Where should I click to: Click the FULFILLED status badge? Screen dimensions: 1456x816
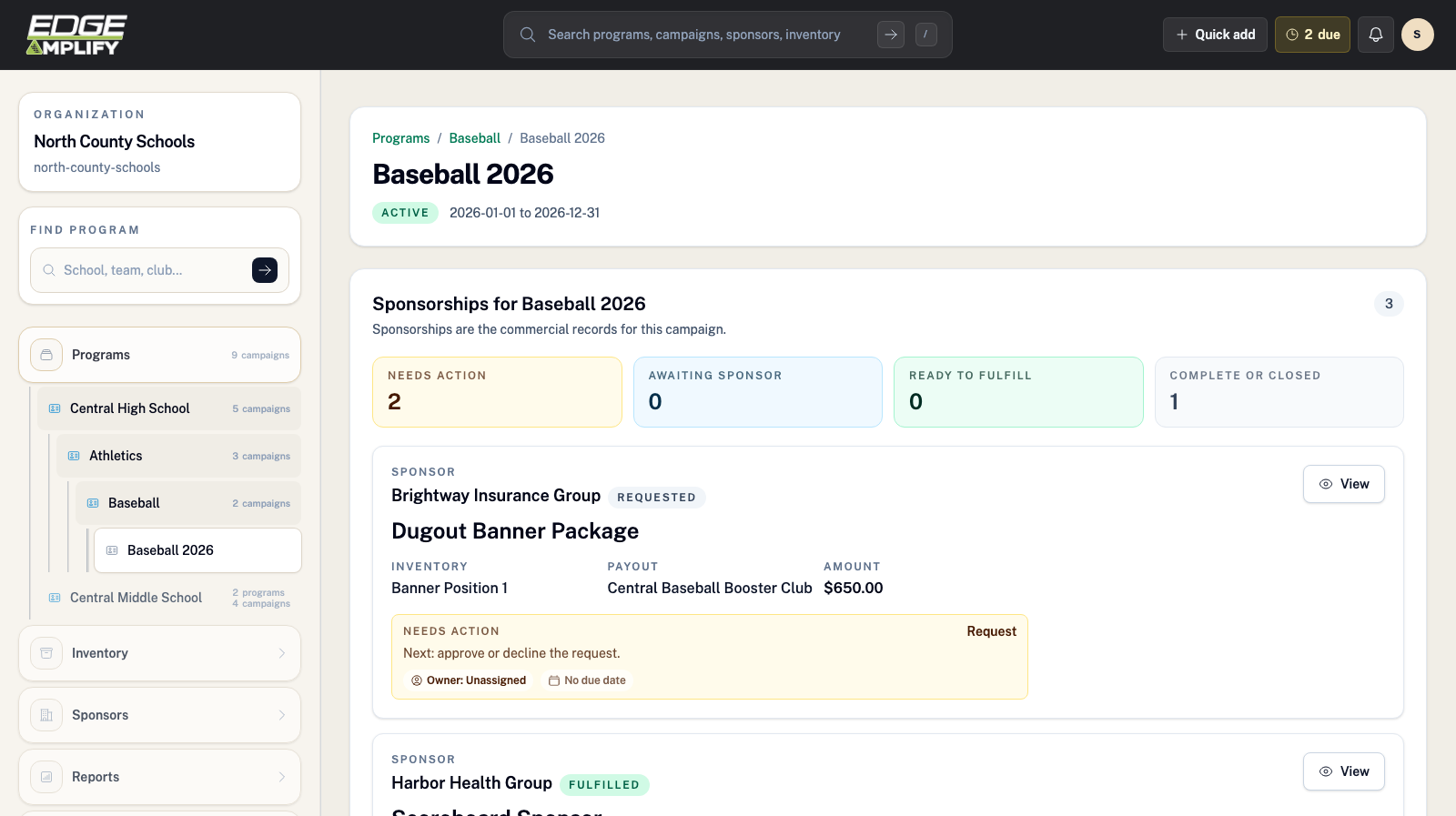click(604, 785)
